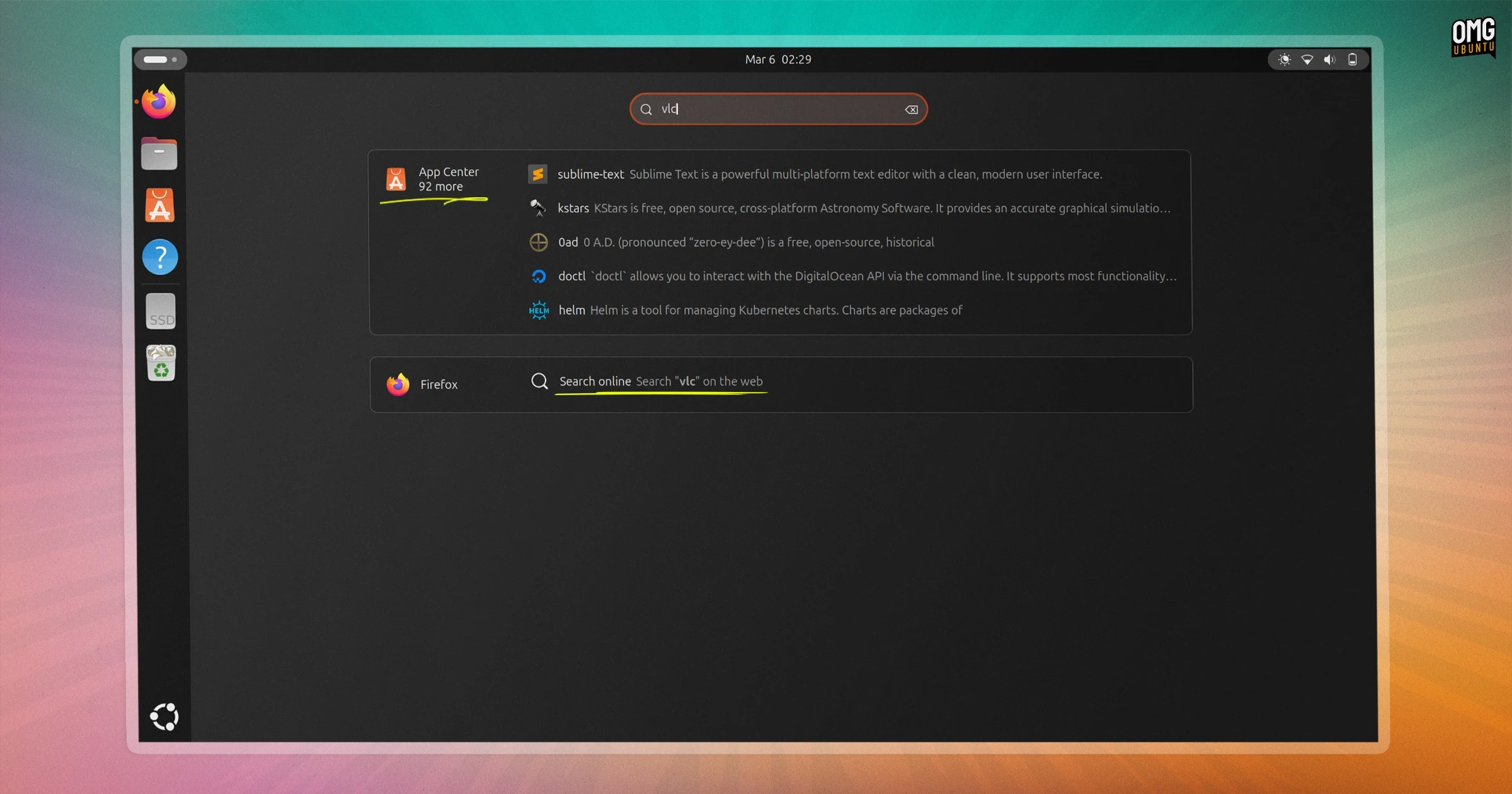The height and width of the screenshot is (794, 1512).
Task: Launch App Center from the dock
Action: 159,205
